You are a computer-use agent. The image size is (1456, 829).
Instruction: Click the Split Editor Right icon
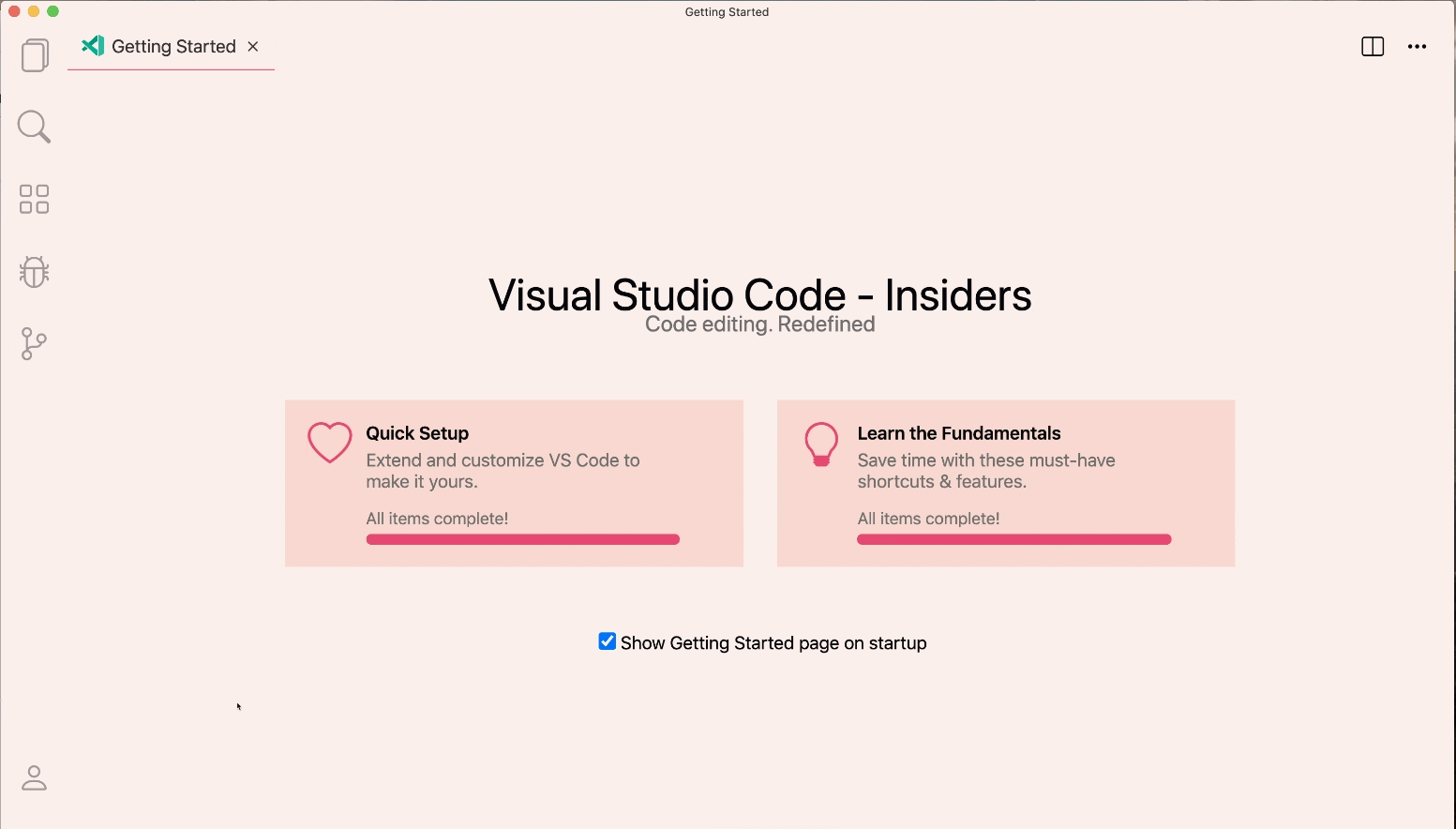1373,47
